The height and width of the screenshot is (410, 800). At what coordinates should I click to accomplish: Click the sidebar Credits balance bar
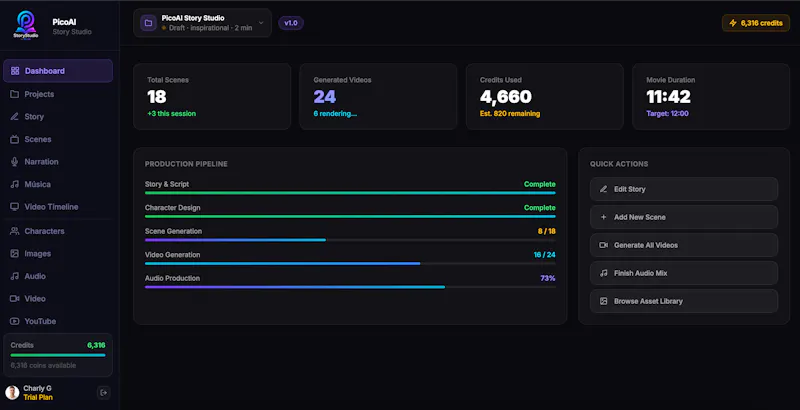pyautogui.click(x=58, y=355)
